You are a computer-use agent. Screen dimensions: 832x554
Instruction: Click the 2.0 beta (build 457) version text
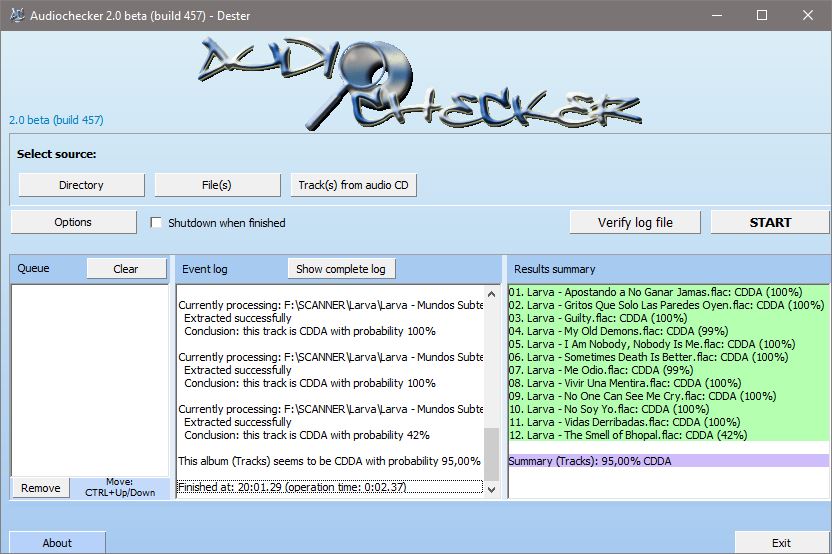tap(56, 120)
